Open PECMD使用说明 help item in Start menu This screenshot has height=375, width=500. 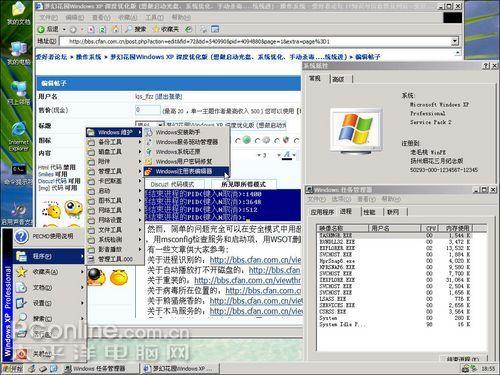pyautogui.click(x=49, y=236)
